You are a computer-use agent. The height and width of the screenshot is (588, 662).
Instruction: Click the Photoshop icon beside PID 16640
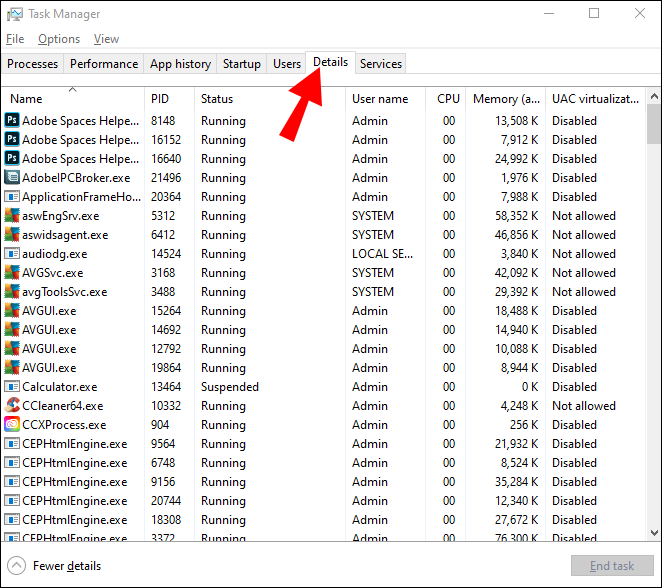(12, 158)
